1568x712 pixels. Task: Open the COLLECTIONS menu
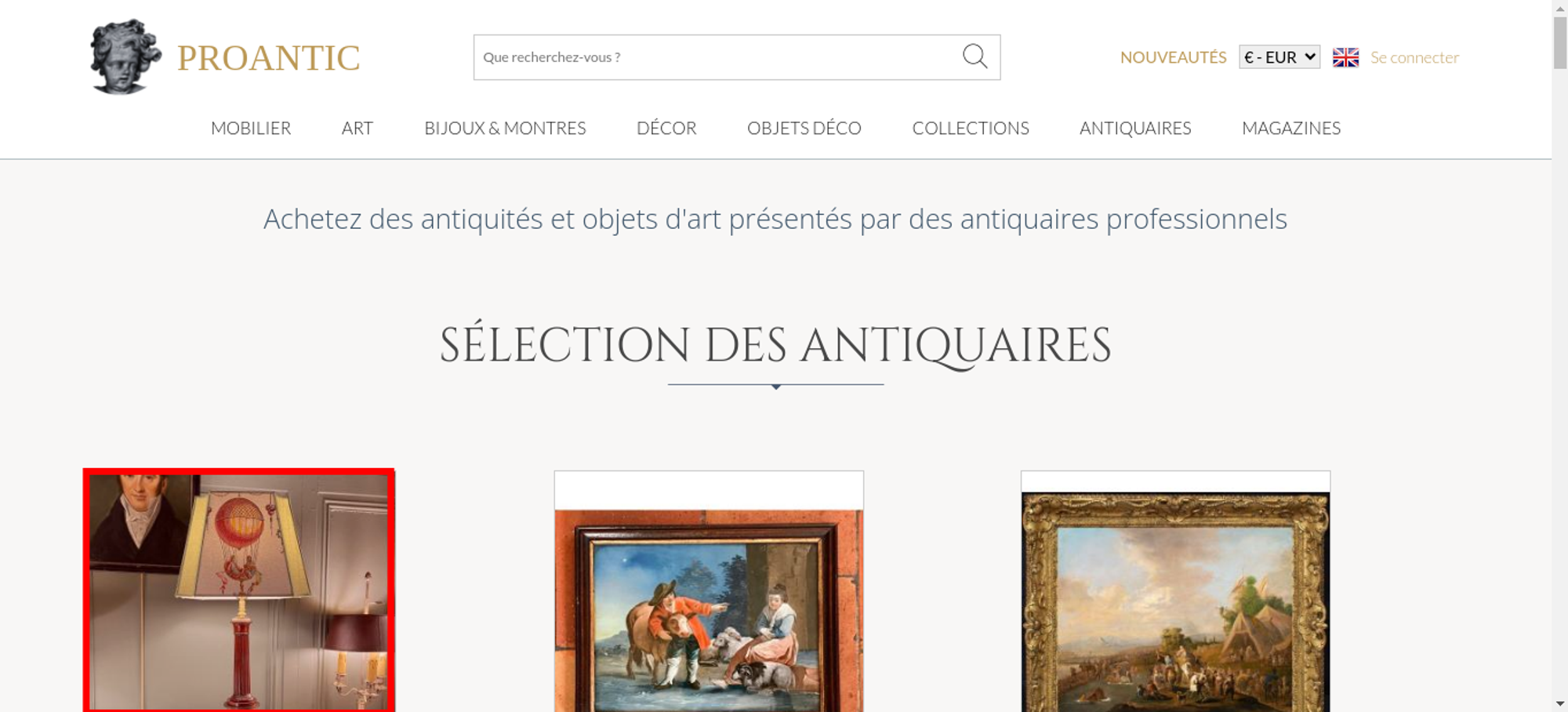pyautogui.click(x=971, y=128)
